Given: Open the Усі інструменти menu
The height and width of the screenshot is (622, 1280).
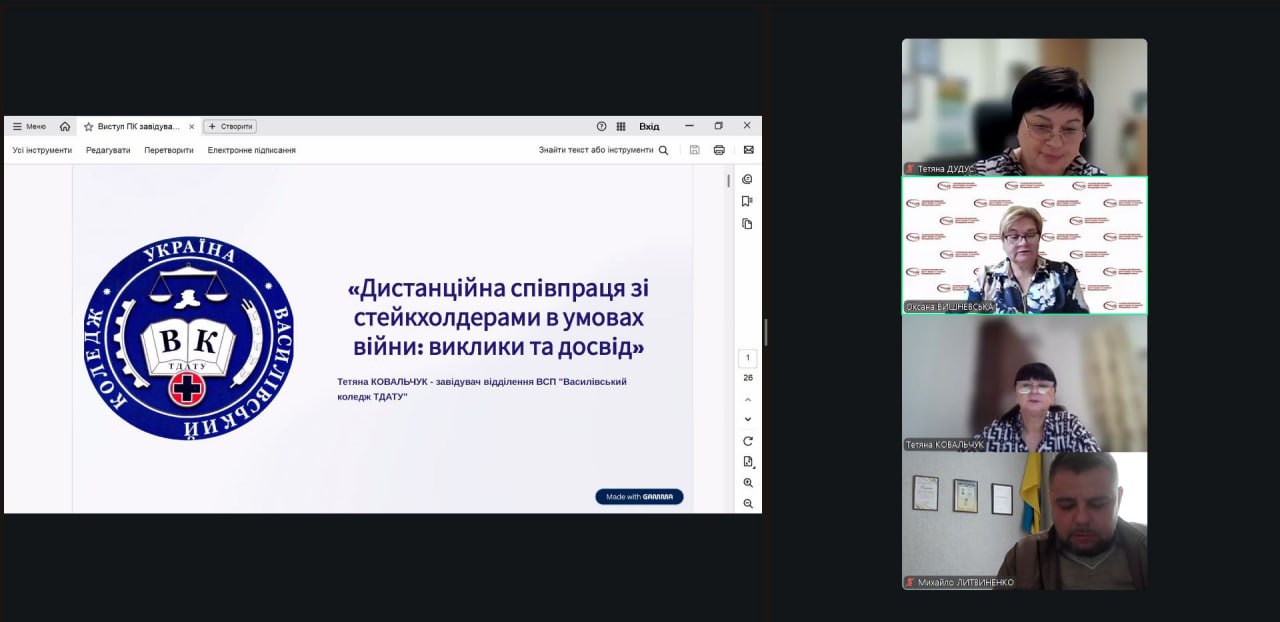Looking at the screenshot, I should tap(42, 150).
